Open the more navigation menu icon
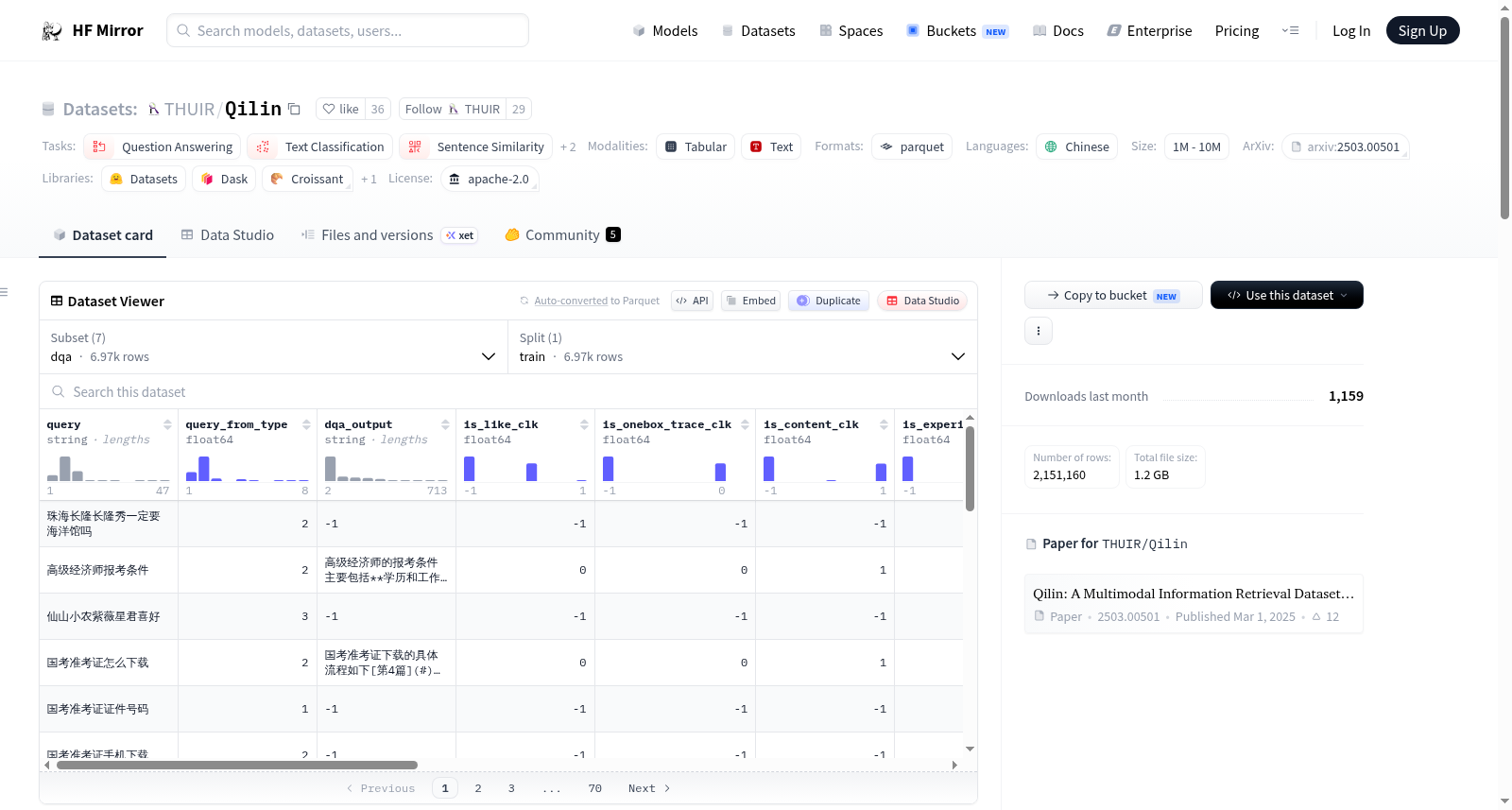The width and height of the screenshot is (1512, 810). click(1290, 30)
